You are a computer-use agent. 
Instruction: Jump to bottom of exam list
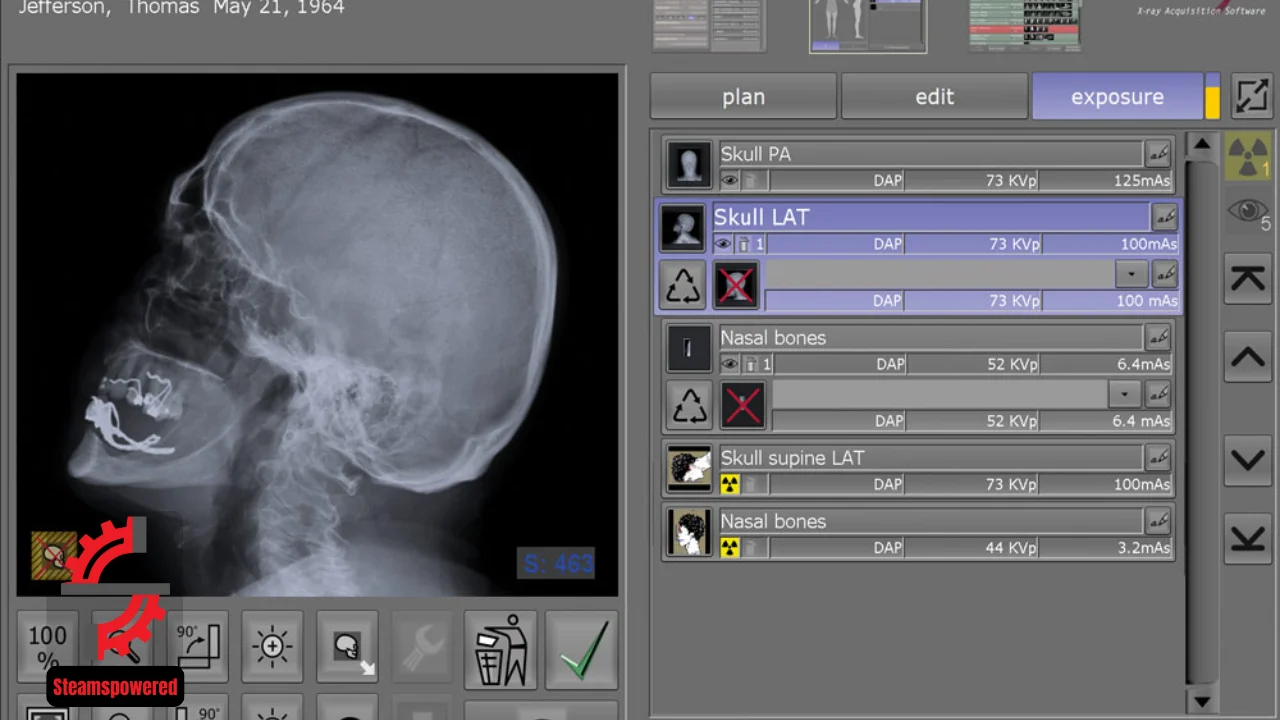click(1248, 538)
